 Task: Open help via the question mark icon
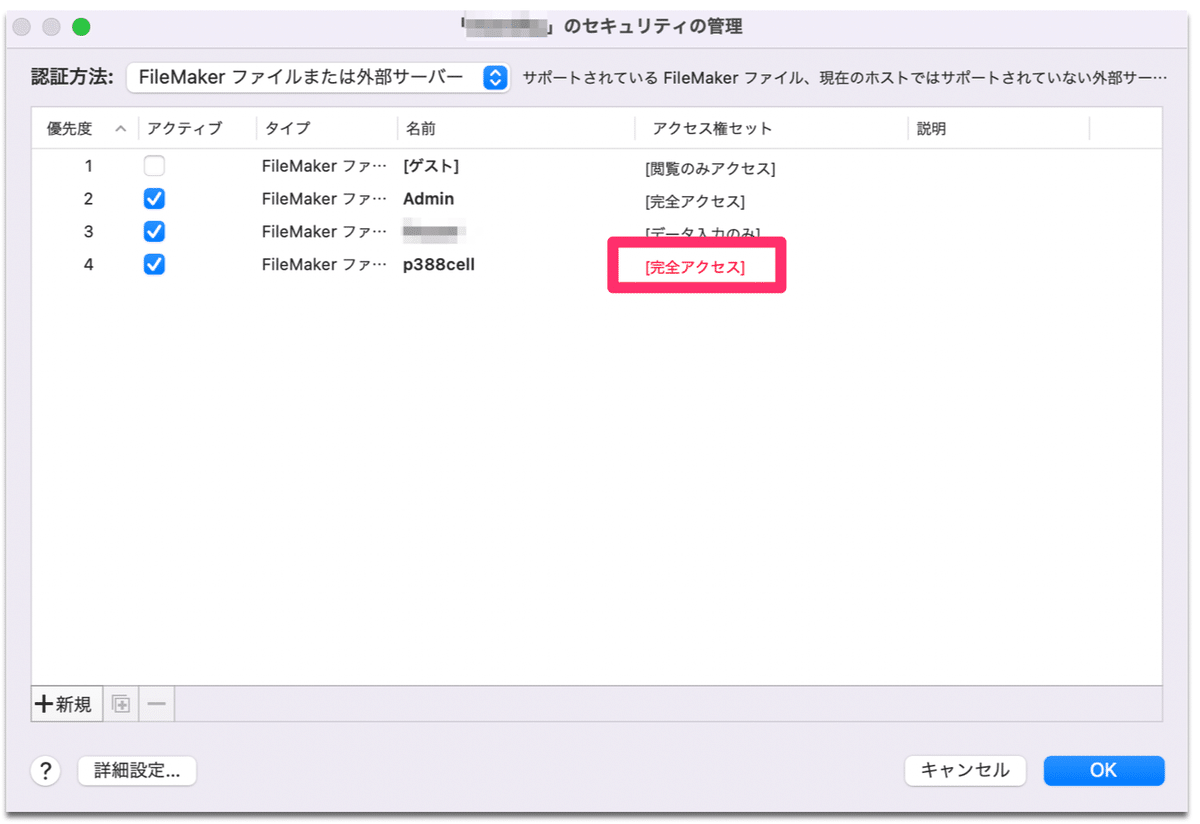45,771
